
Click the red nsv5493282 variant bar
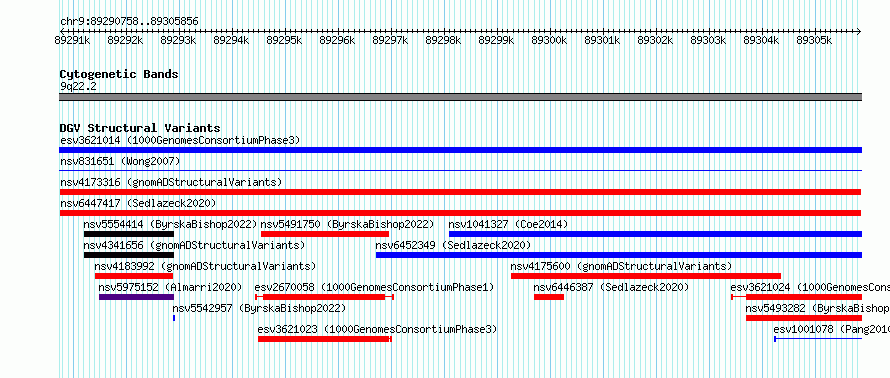804,318
